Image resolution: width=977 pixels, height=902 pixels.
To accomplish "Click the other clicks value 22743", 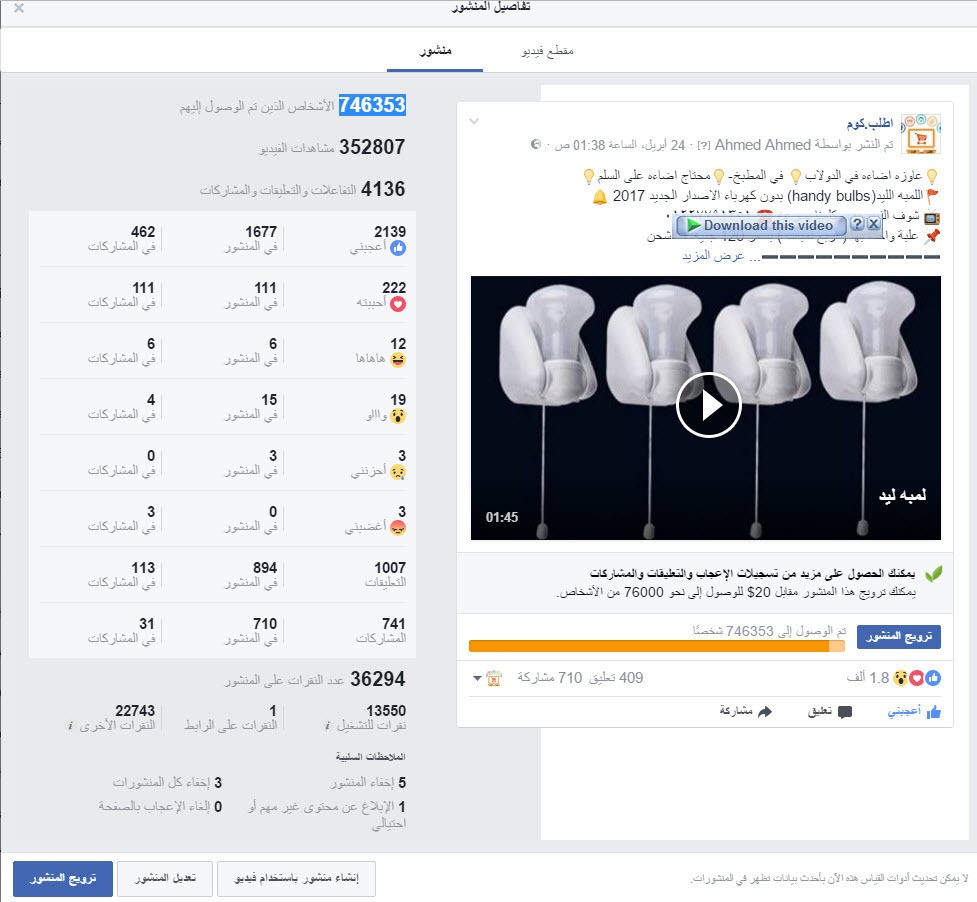I will pos(135,711).
